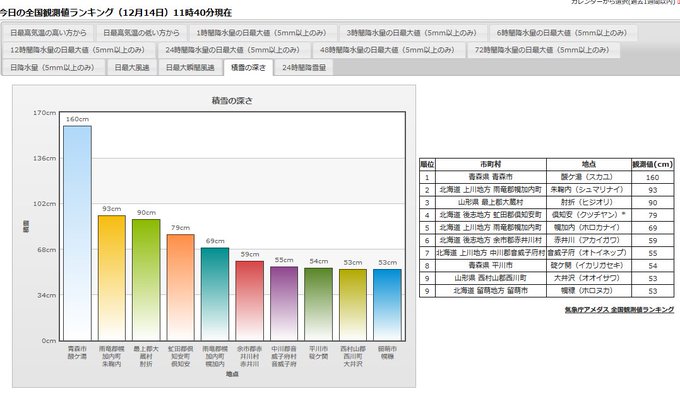Click the blue 53cm 幌糠 bar
Image resolution: width=680 pixels, height=396 pixels.
tap(387, 305)
